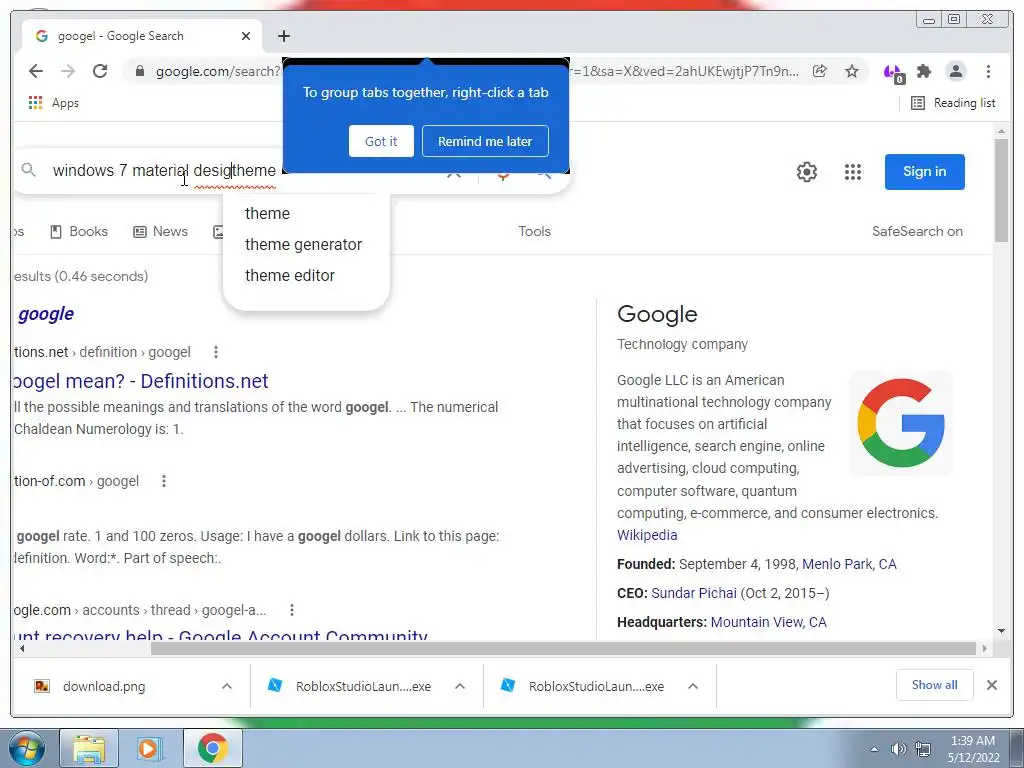This screenshot has height=768, width=1024.
Task: Open the Reading list panel
Action: click(953, 103)
